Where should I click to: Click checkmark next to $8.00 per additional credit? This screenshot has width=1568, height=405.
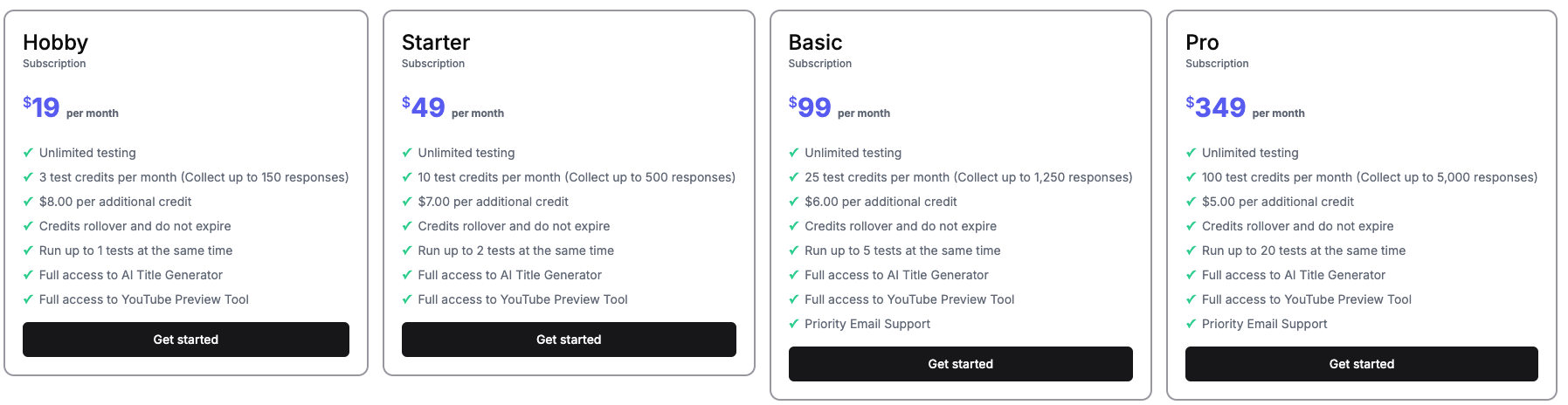28,202
